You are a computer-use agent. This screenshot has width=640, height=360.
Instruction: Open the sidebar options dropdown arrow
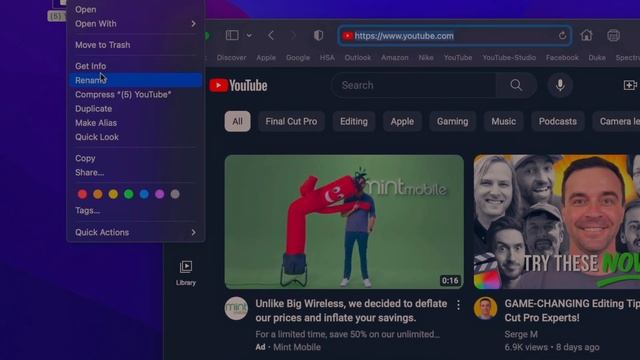click(x=249, y=36)
